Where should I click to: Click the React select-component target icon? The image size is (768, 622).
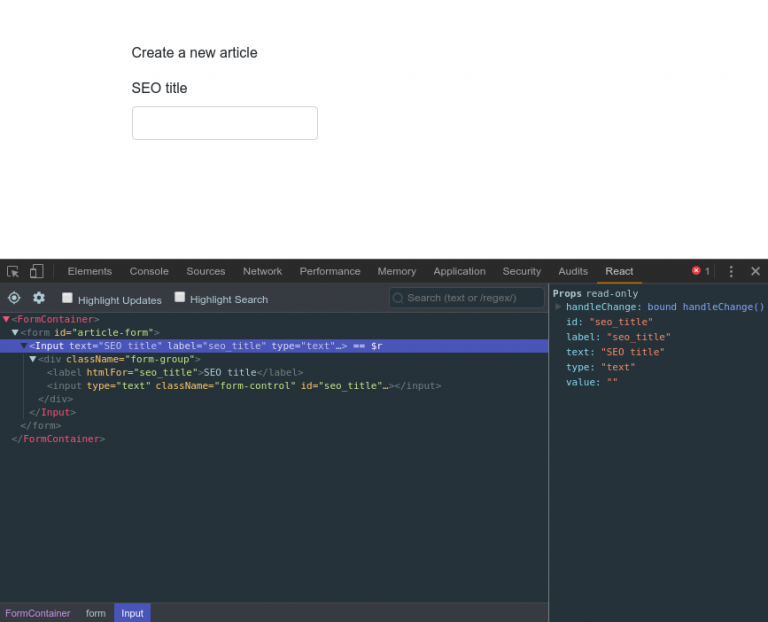(14, 298)
